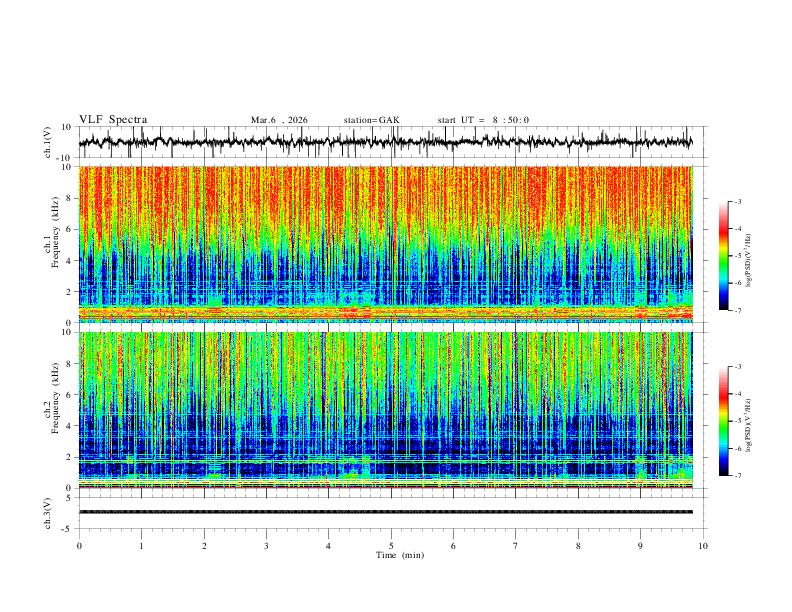
Task: Click the "-3" tick on the upper color bar
Action: point(737,201)
